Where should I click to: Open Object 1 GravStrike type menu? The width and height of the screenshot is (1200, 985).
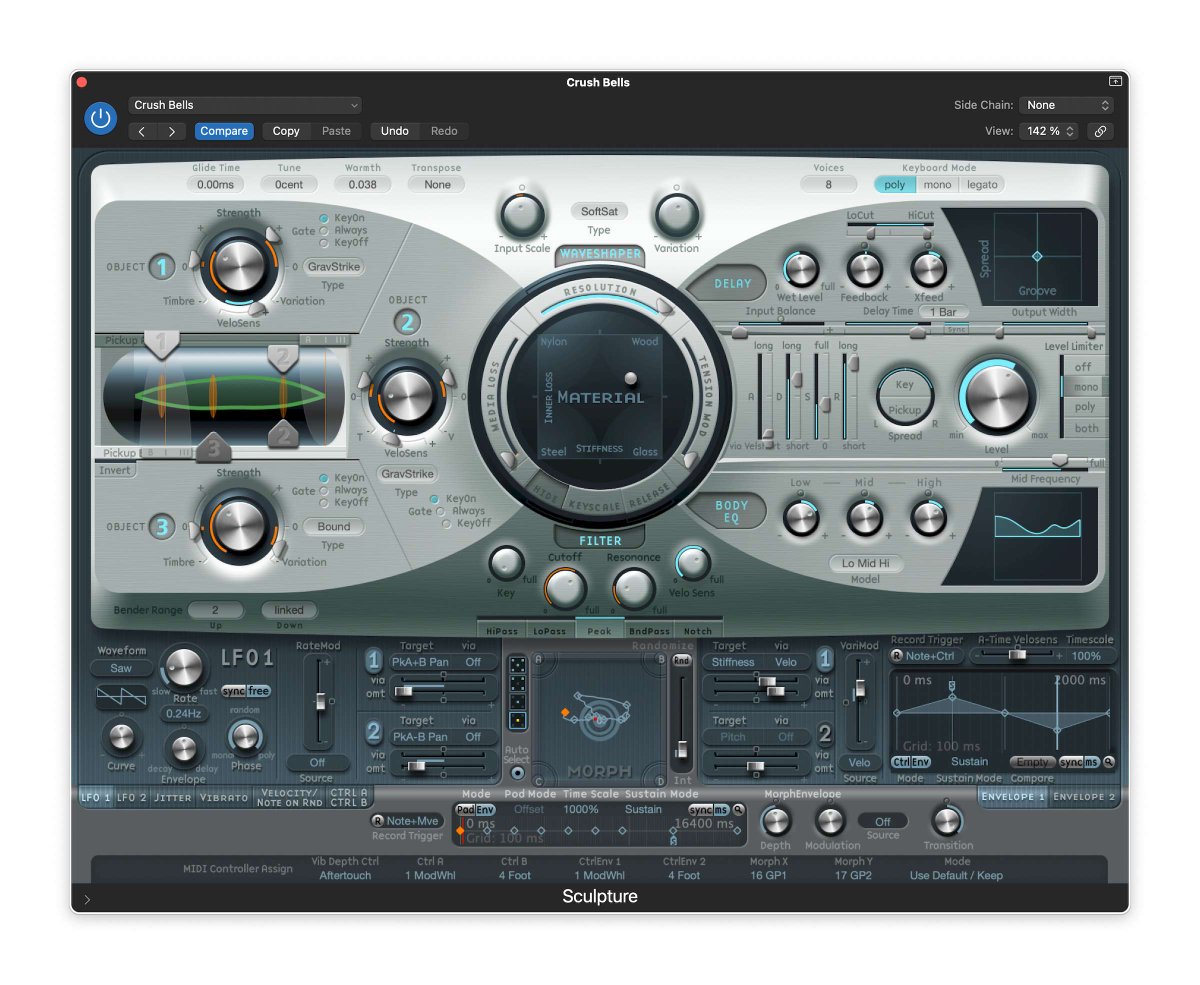(333, 267)
